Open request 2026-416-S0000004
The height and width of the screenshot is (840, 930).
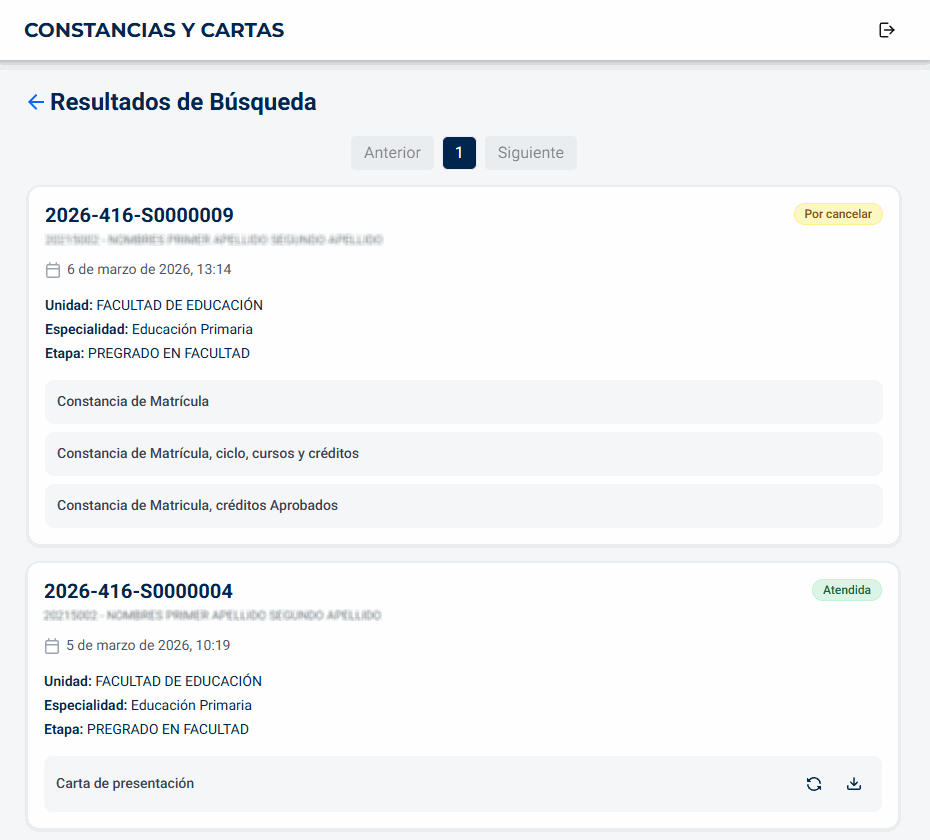point(138,591)
